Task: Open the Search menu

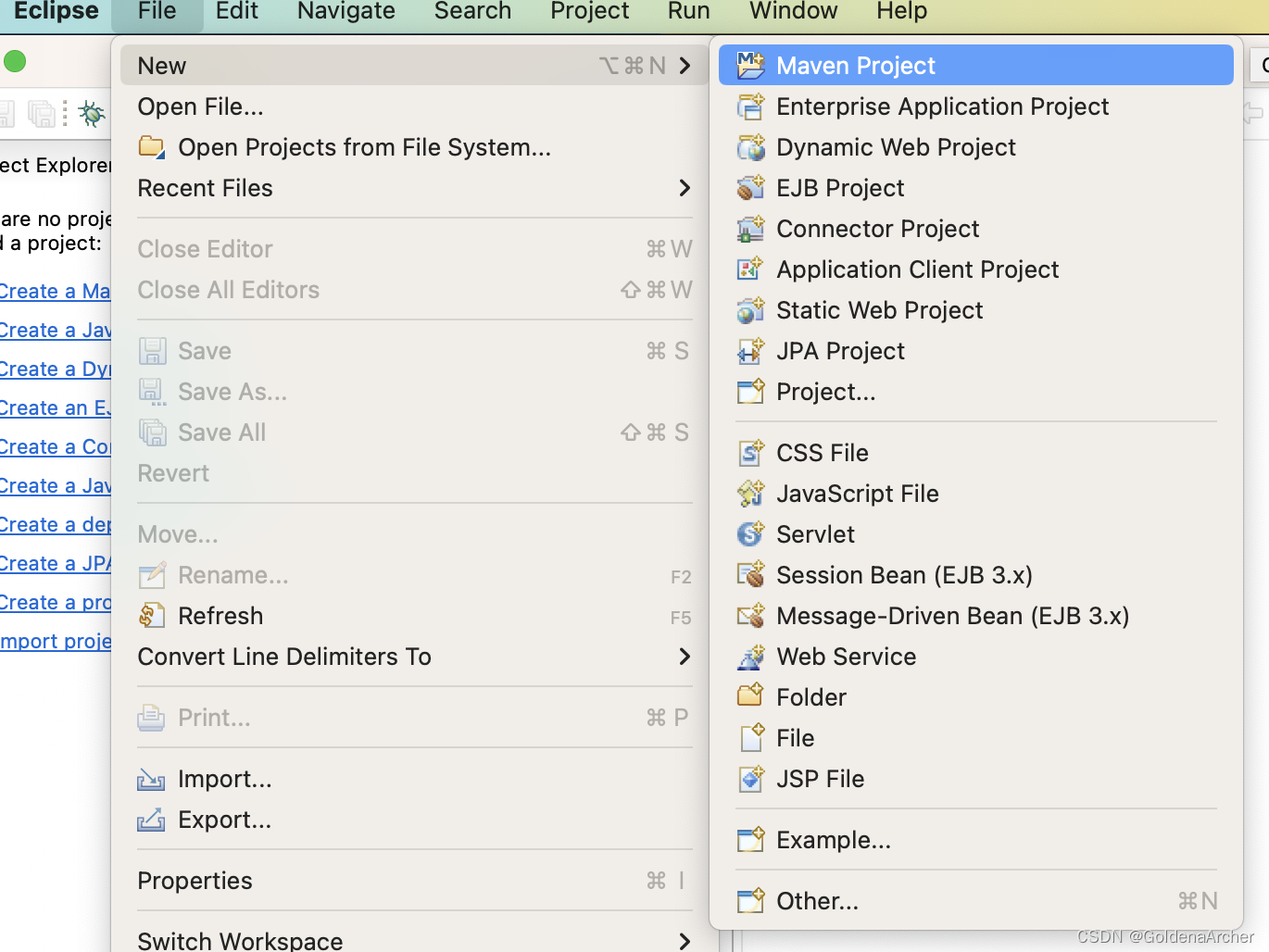Action: [x=473, y=11]
